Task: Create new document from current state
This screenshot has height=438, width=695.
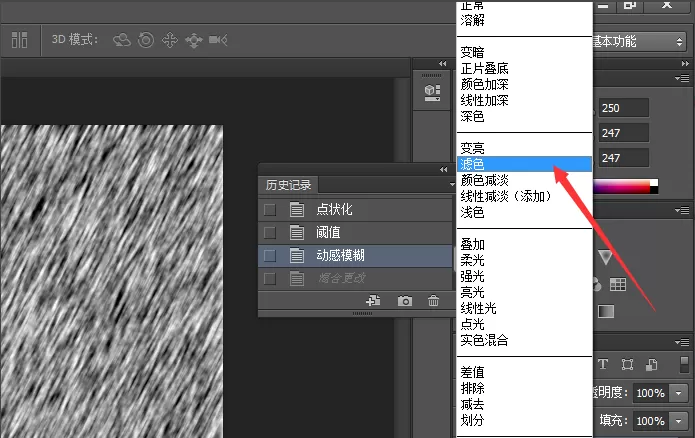Action: tap(373, 301)
